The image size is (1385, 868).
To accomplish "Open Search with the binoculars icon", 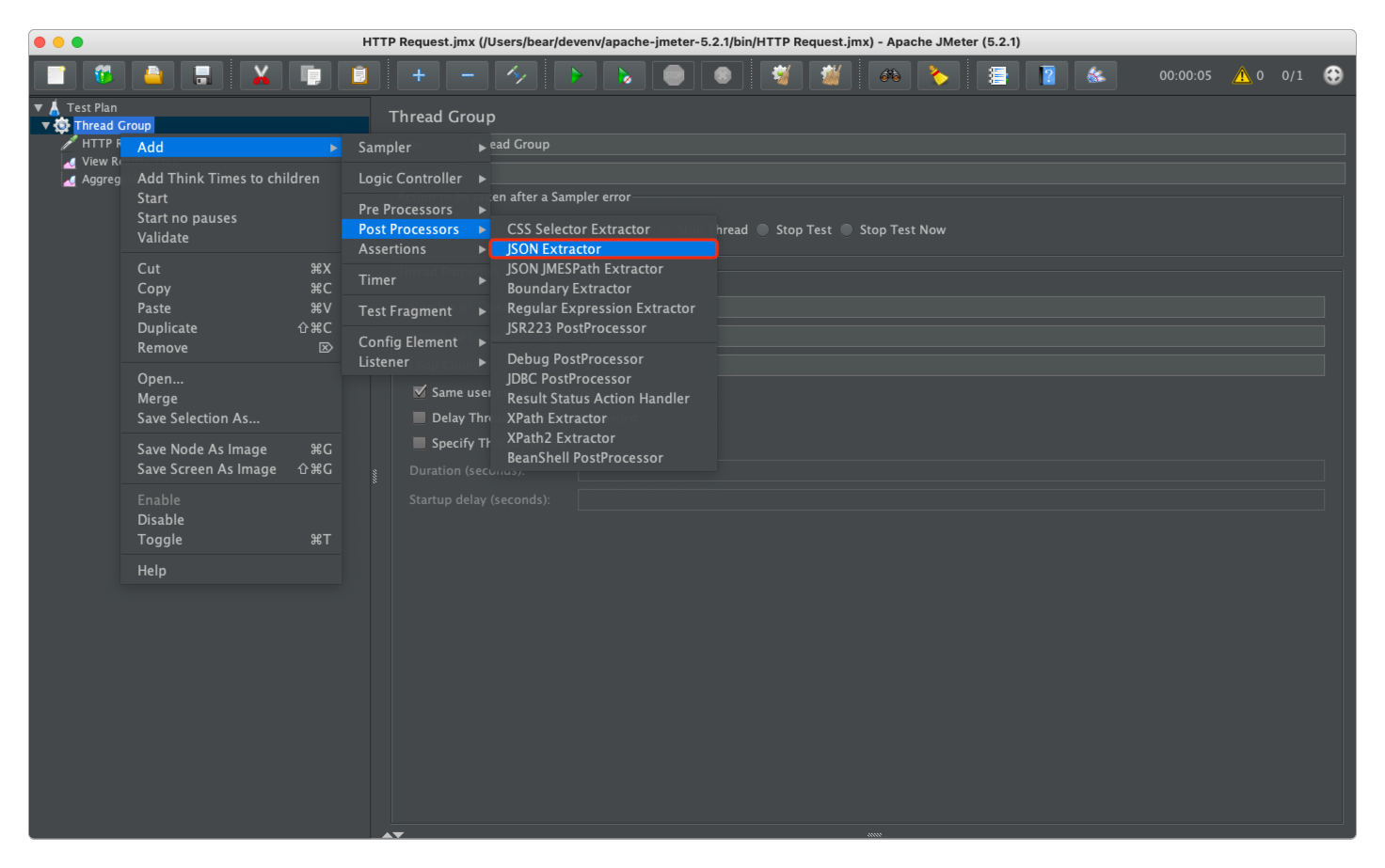I will (890, 75).
